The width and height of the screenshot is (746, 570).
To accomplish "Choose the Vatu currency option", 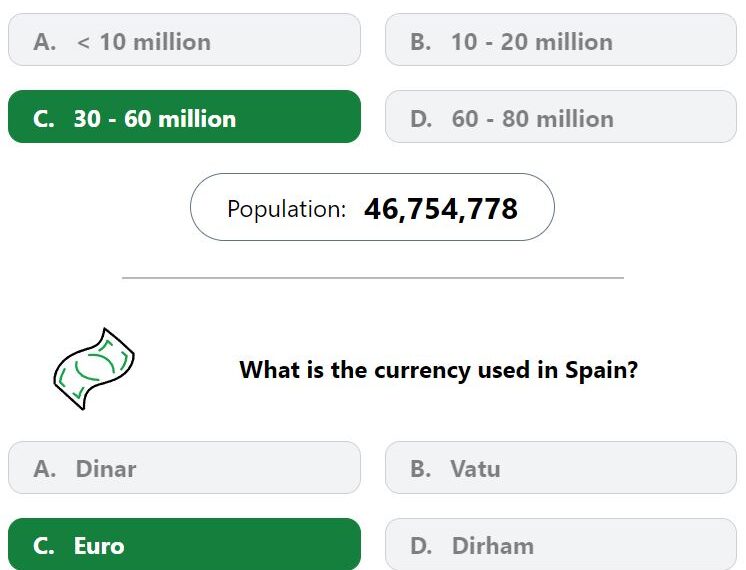I will pos(561,468).
